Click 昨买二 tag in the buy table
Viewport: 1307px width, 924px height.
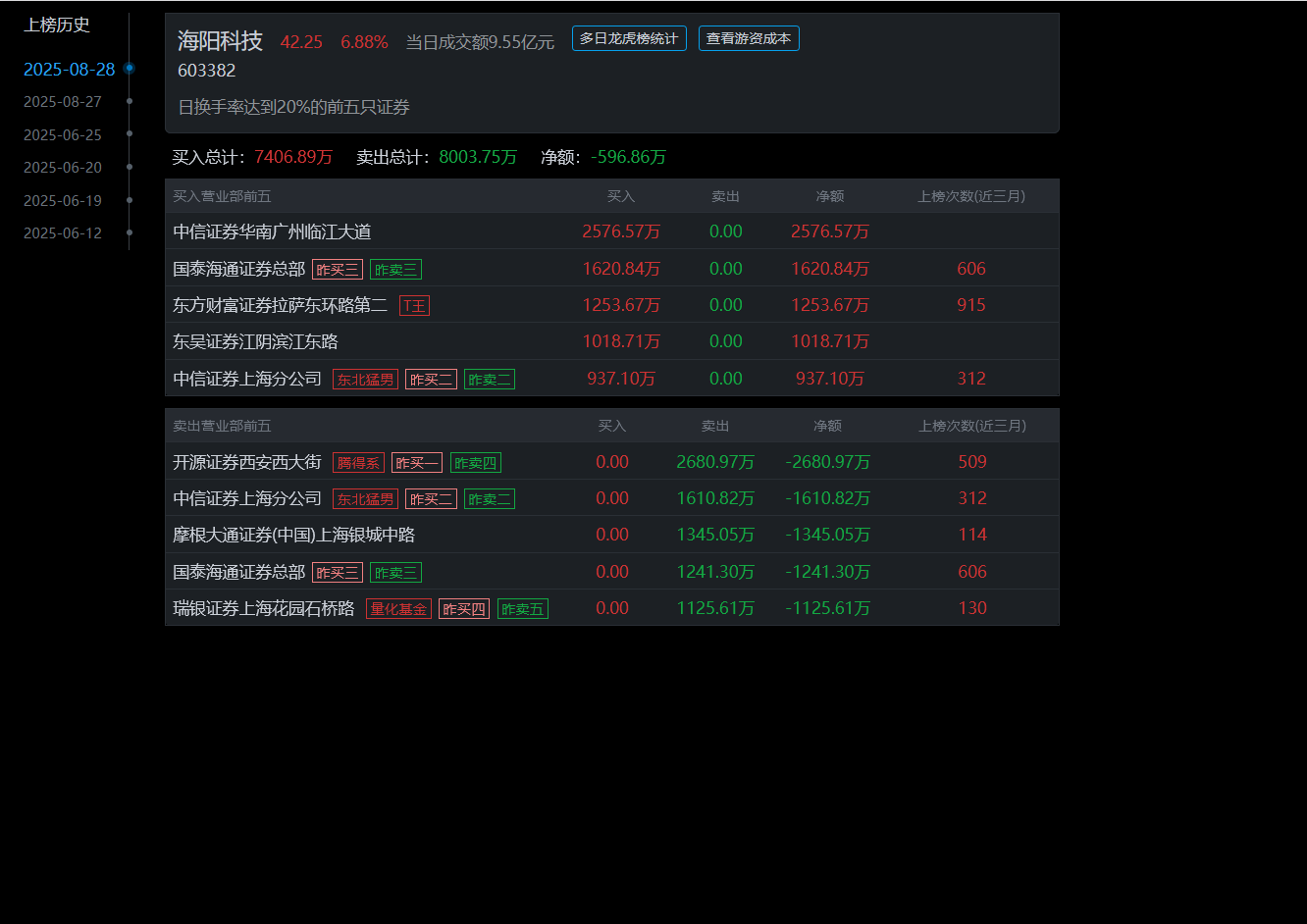[x=431, y=380]
